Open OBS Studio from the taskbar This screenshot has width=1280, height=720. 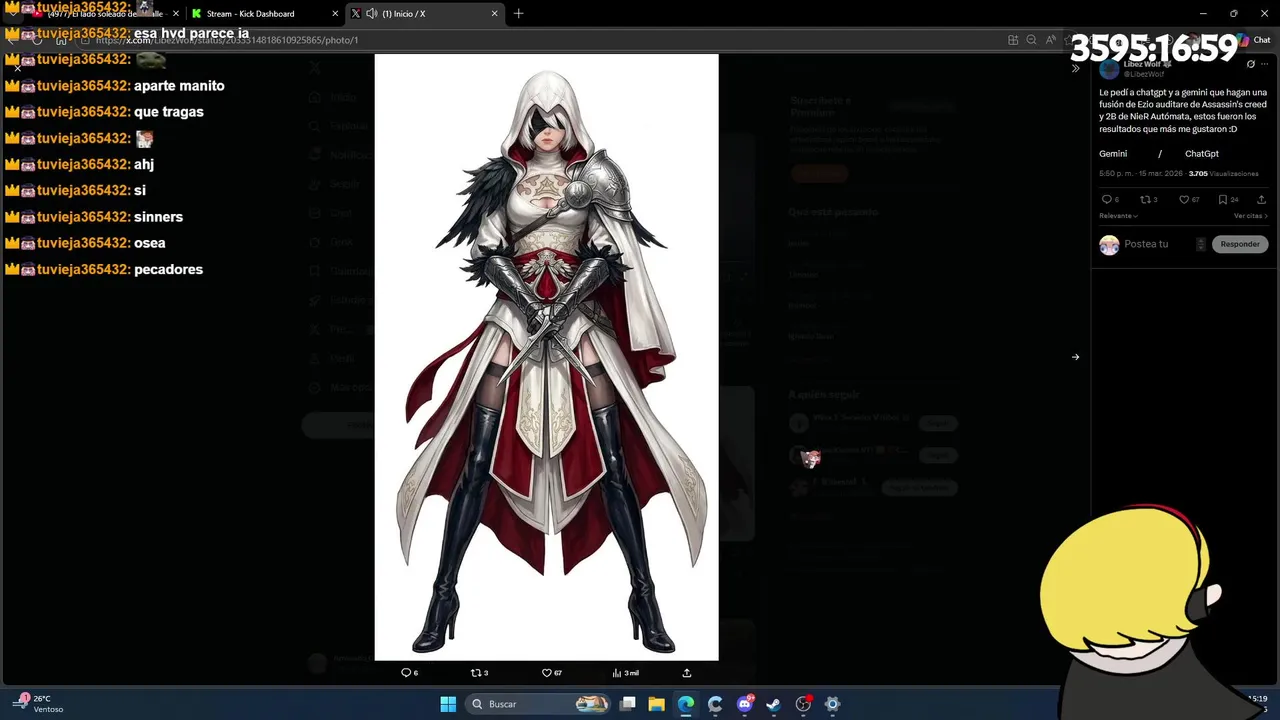[x=803, y=704]
